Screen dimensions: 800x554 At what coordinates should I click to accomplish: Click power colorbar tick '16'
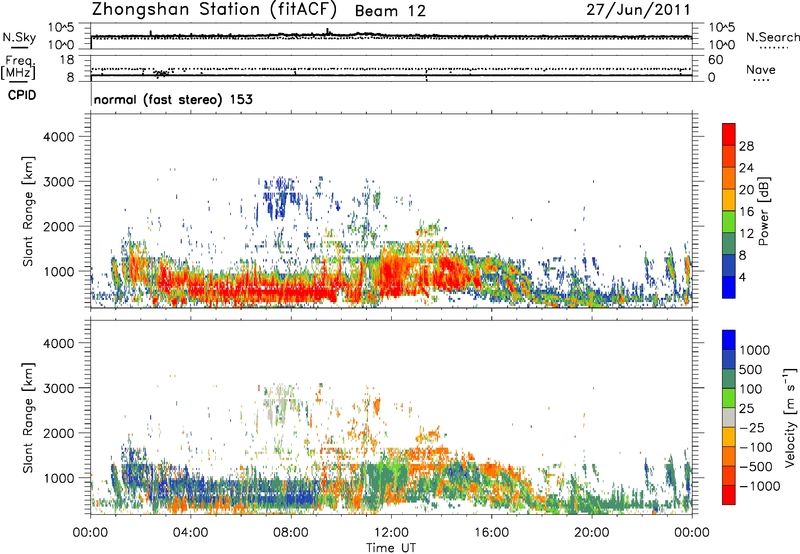(x=746, y=212)
